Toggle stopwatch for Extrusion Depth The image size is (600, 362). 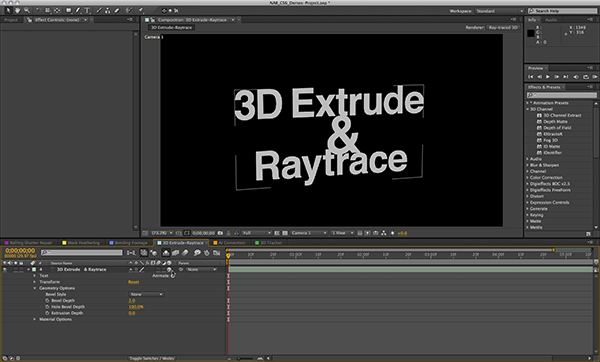47,313
